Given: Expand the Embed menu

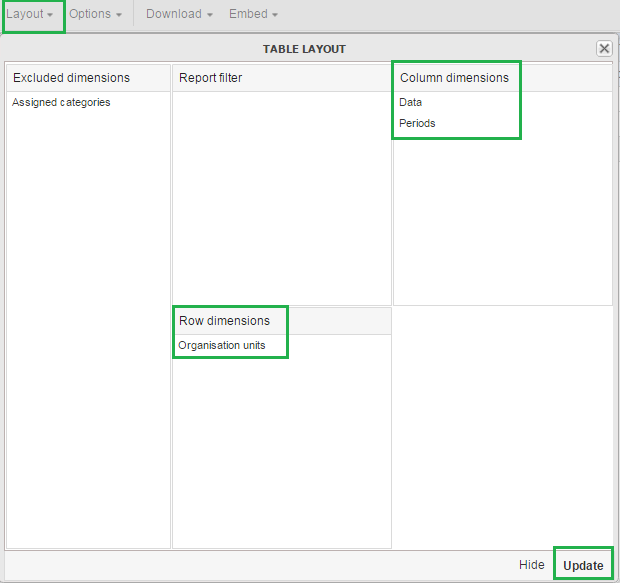Looking at the screenshot, I should pyautogui.click(x=253, y=15).
